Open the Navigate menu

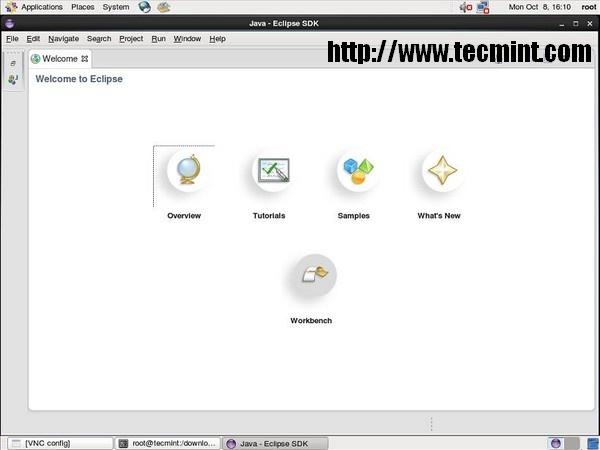tap(64, 39)
